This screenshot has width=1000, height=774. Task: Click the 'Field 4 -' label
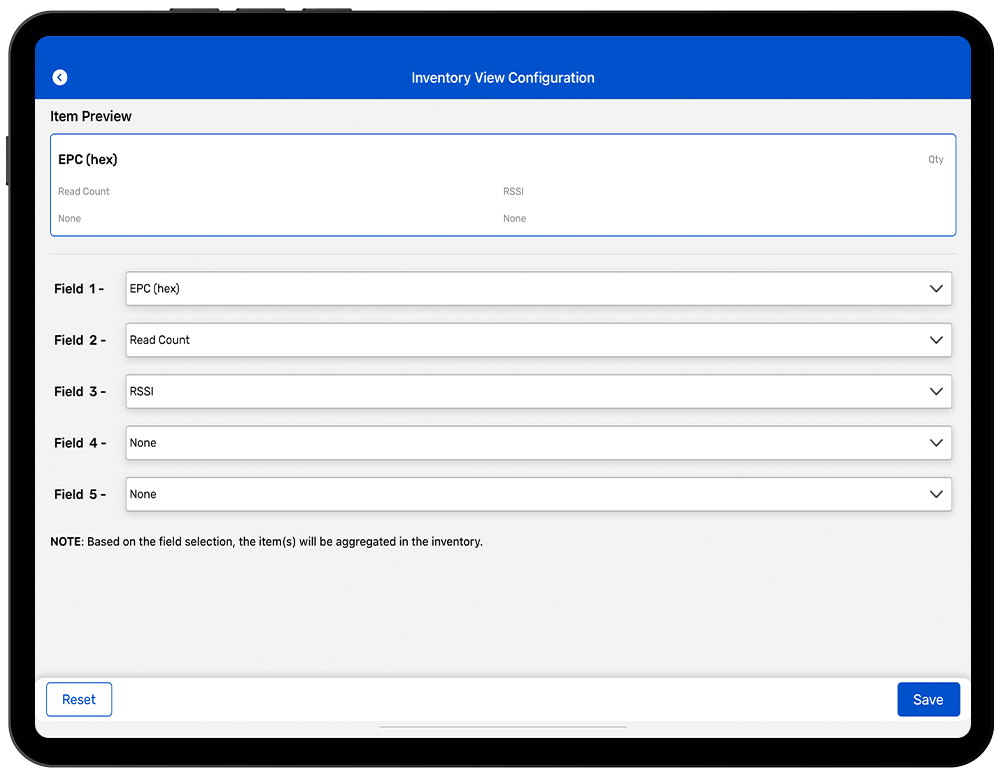pos(80,443)
